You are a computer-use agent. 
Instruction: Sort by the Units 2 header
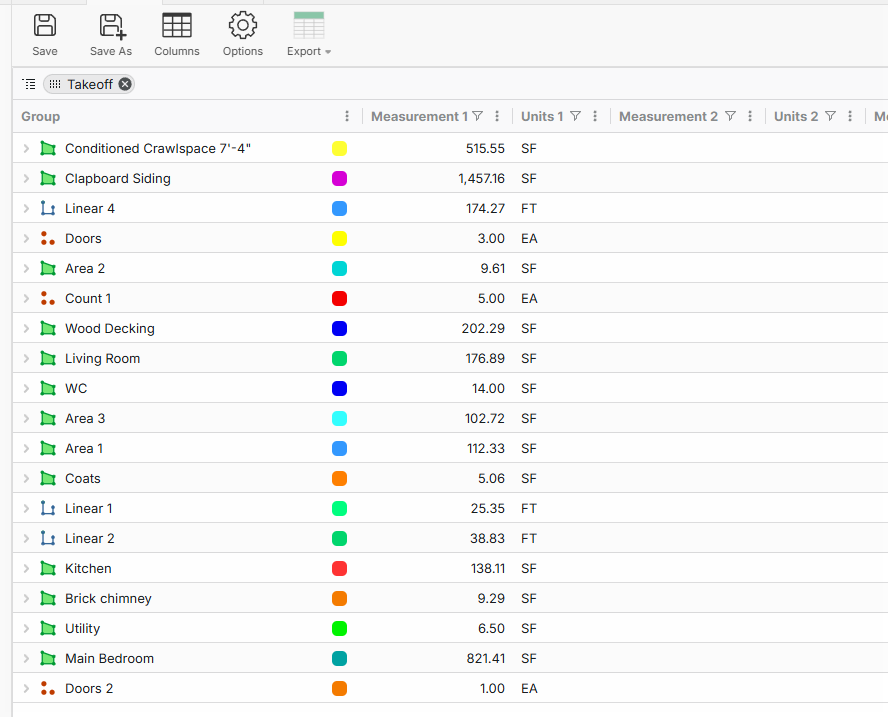pos(796,117)
